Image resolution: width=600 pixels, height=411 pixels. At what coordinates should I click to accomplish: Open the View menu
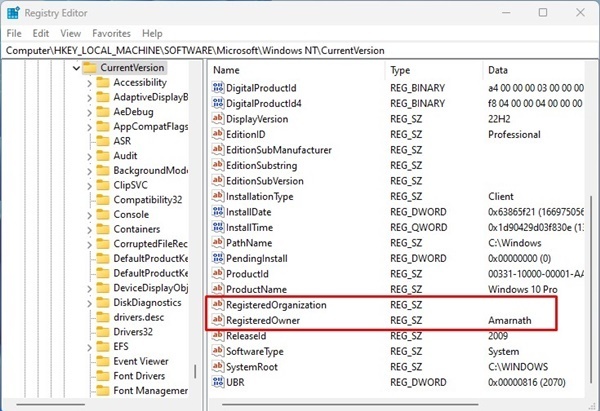pyautogui.click(x=70, y=34)
